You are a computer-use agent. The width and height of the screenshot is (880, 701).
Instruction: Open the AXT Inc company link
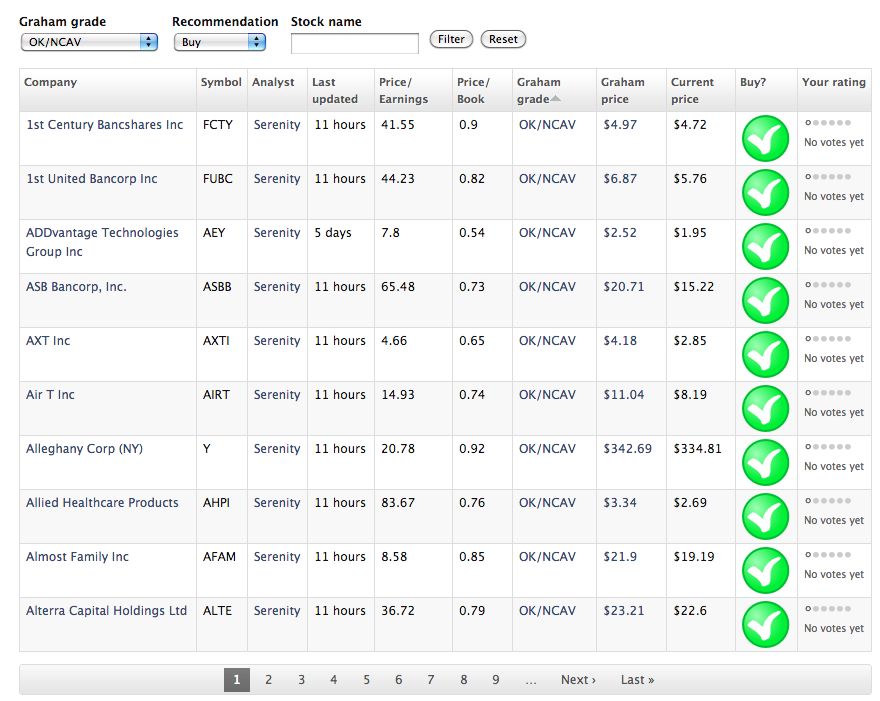click(x=48, y=341)
